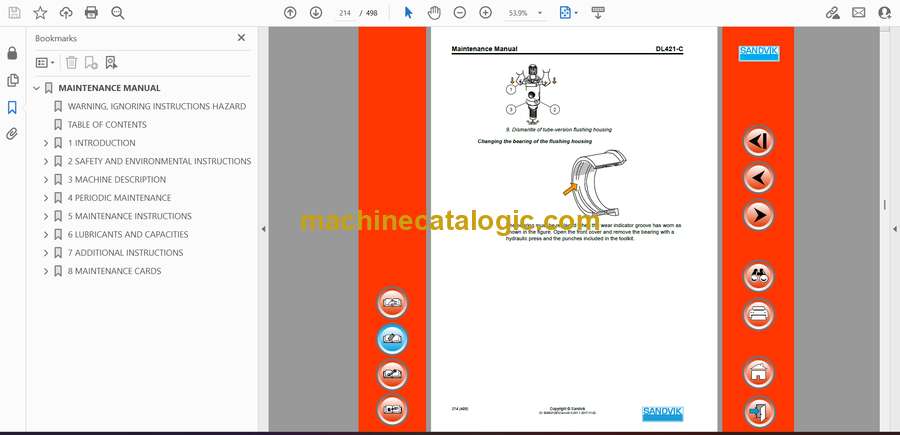Viewport: 900px width, 435px height.
Task: Expand the 6 LUBRICANTS AND CAPACITIES bookmark
Action: pos(46,234)
